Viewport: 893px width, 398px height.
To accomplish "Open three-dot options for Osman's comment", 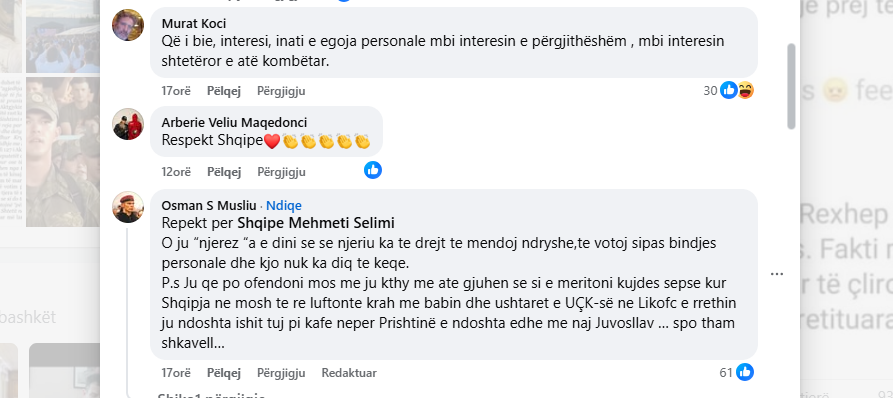I will click(x=777, y=274).
